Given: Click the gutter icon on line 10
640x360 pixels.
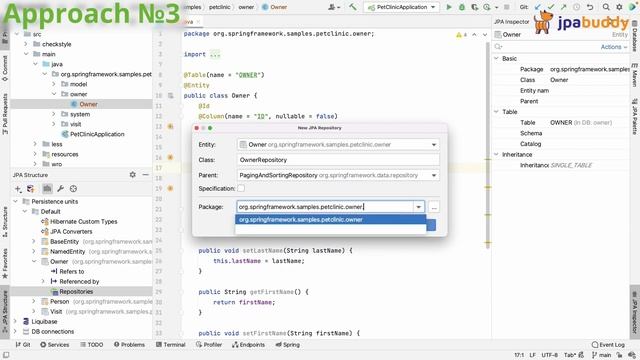Looking at the screenshot, I should [x=171, y=96].
